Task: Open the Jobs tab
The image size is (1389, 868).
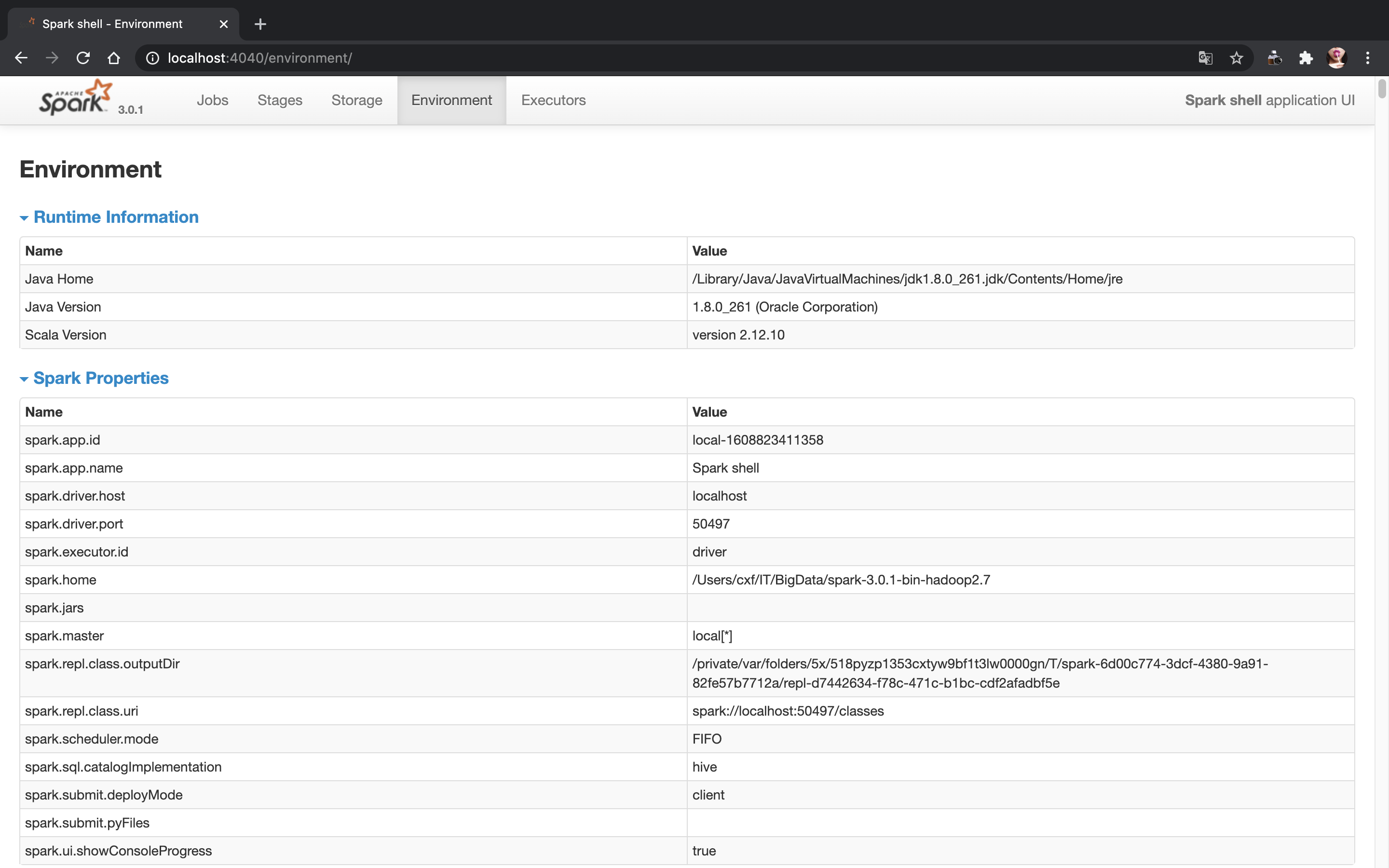Action: coord(212,100)
